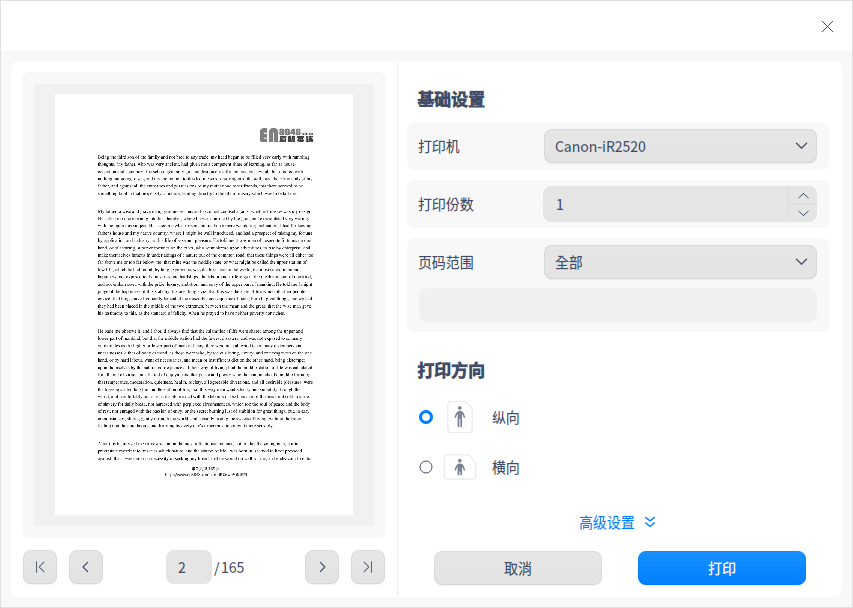The image size is (853, 608).
Task: Increase print copies with up arrow
Action: click(x=803, y=196)
